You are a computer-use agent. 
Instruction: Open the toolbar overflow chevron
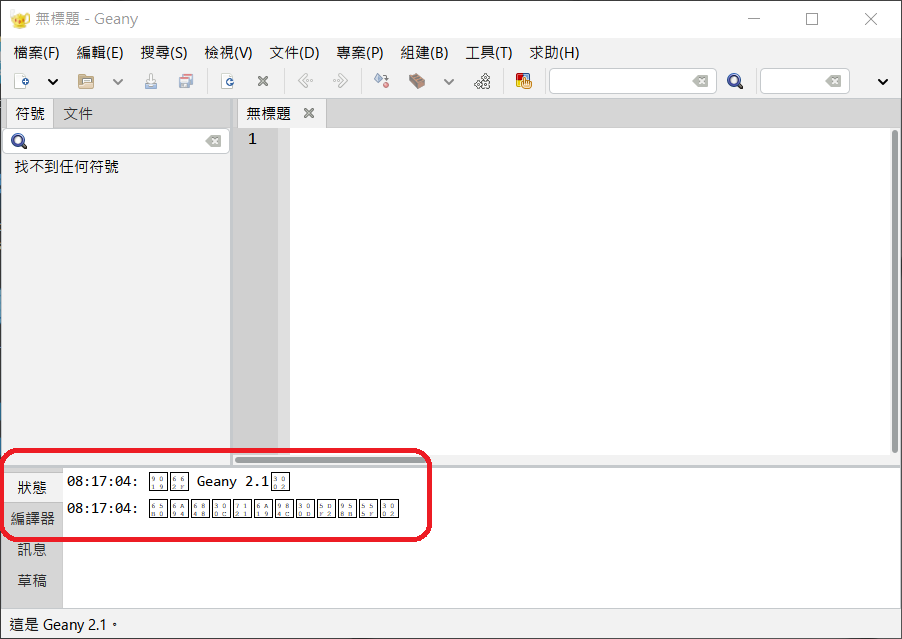[882, 82]
